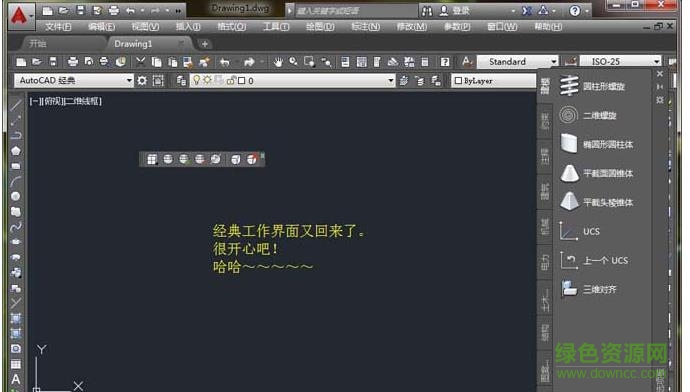Expand the undo history dropdown arrow in quick access
This screenshot has height=392, width=690.
point(142,11)
